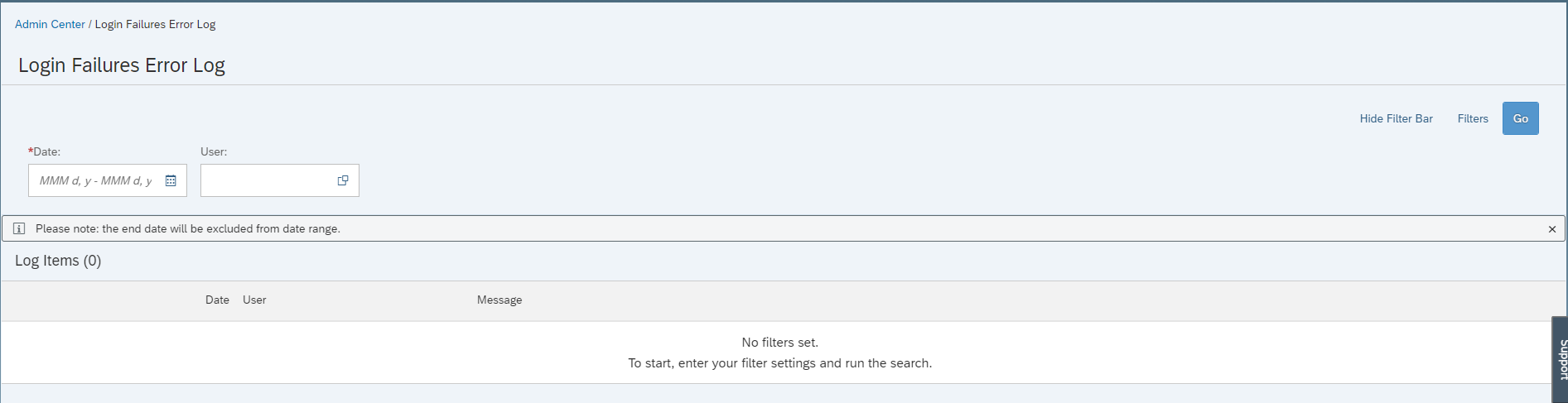Open the Filters dialog
This screenshot has height=403, width=1568.
1473,118
